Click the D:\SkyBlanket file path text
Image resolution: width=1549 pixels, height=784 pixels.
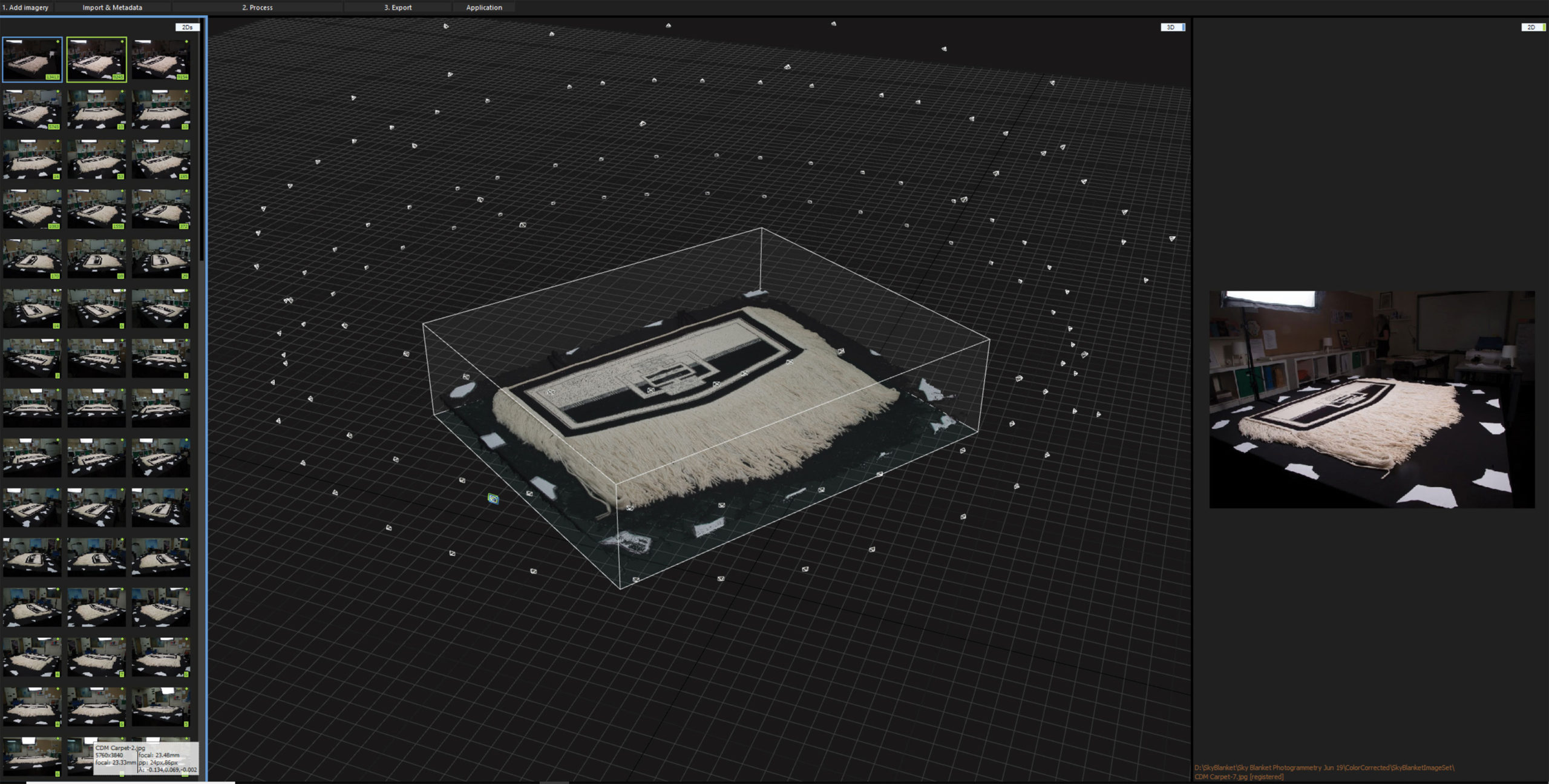pos(1324,768)
